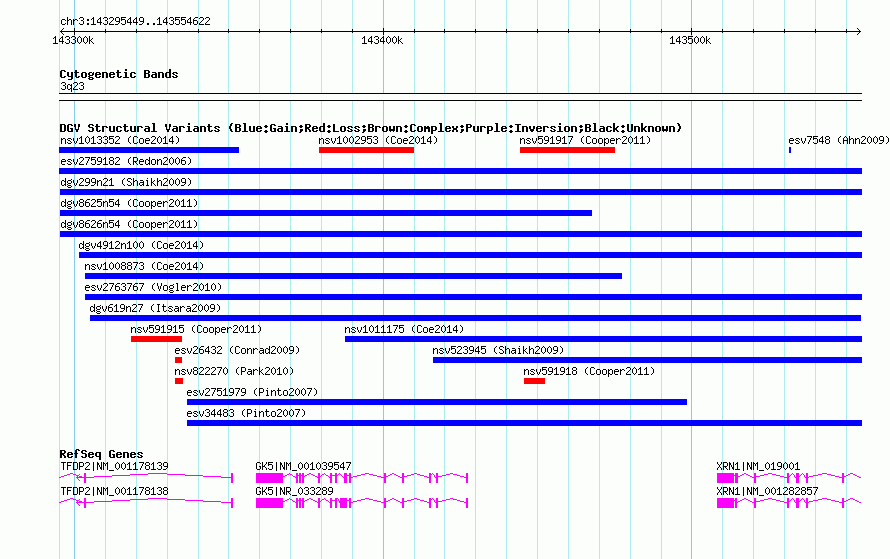The height and width of the screenshot is (559, 890).
Task: Click the nsv1011175 (Coe2014) label
Action: [x=404, y=329]
